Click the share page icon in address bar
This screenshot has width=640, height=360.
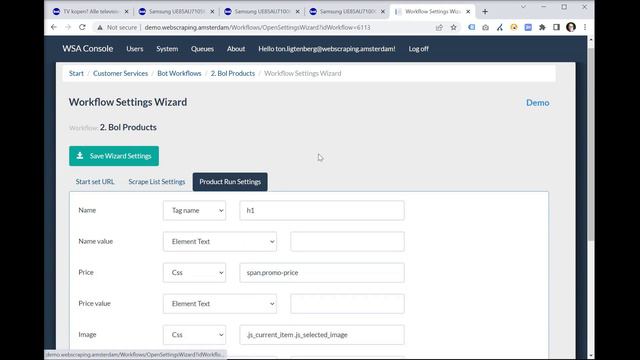coord(439,27)
